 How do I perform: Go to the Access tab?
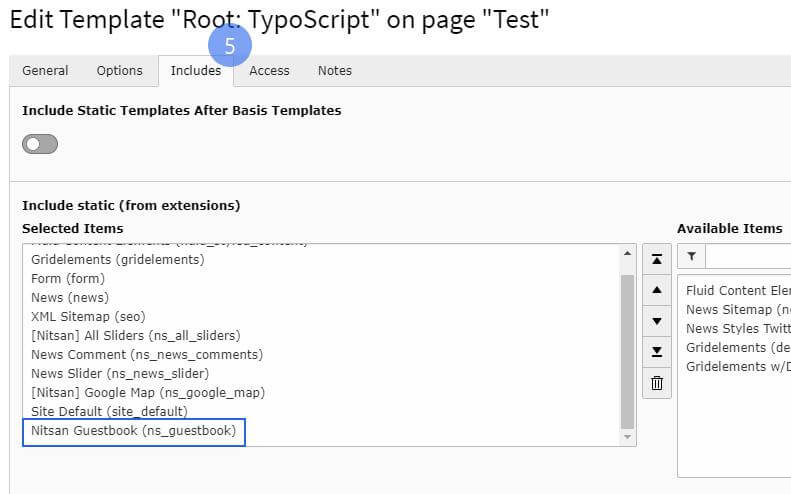(x=269, y=71)
